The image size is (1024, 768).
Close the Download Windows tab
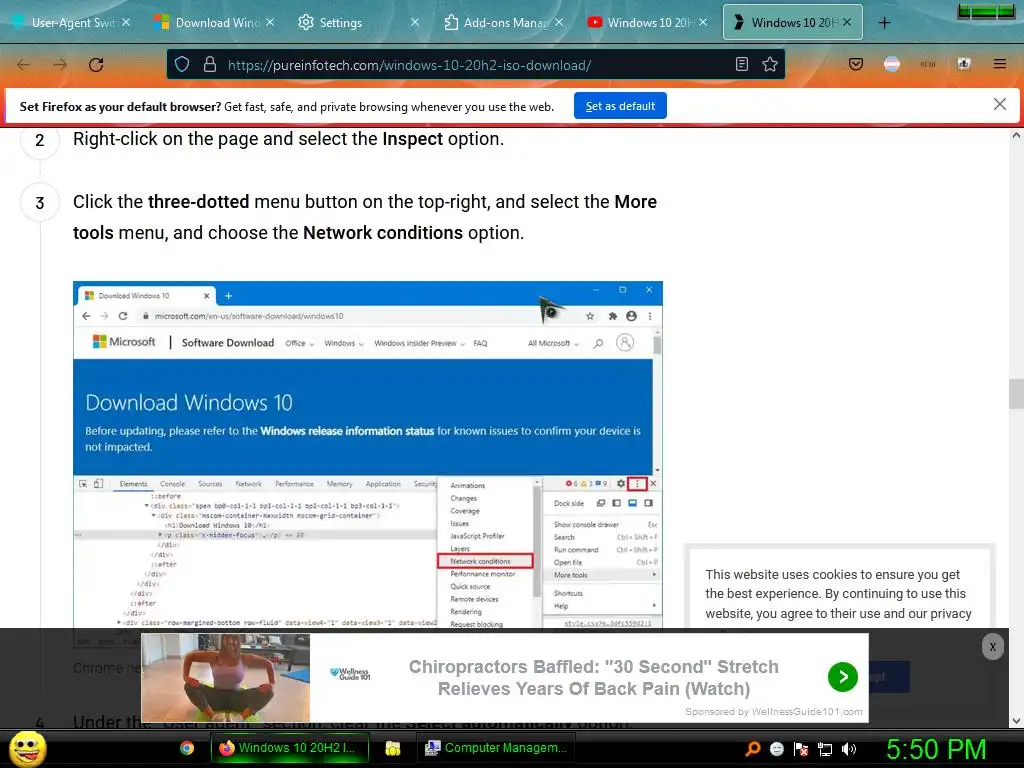(x=270, y=22)
